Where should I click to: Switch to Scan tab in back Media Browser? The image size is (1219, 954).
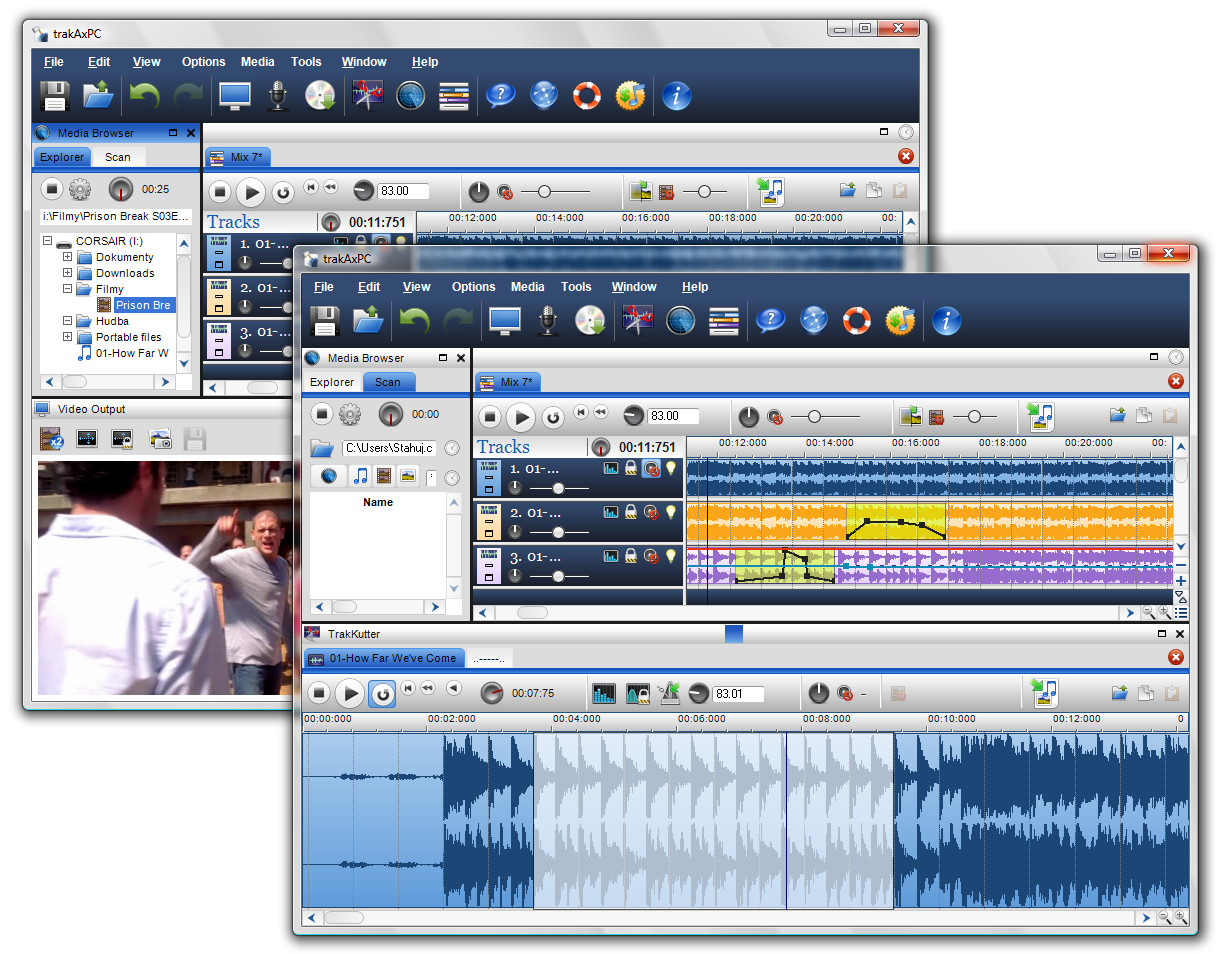[118, 157]
